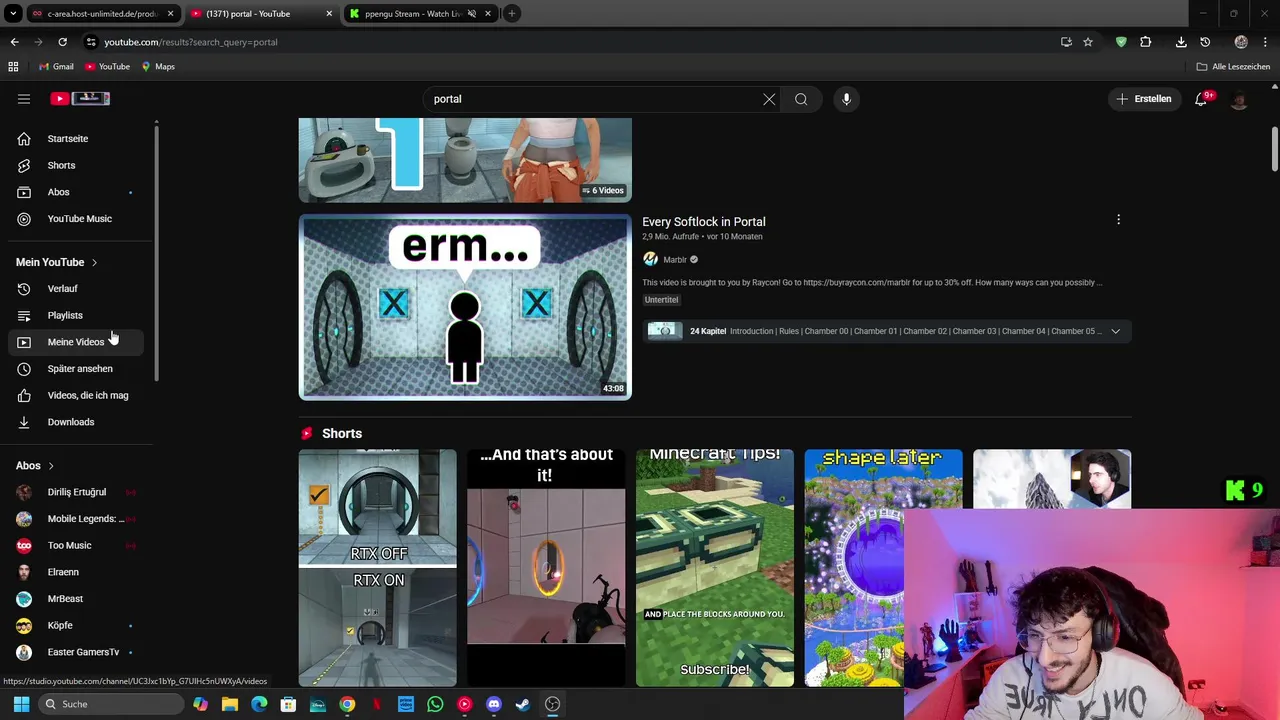Open the tab search dropdown arrow
Screen dimensions: 1280x720
(13, 14)
